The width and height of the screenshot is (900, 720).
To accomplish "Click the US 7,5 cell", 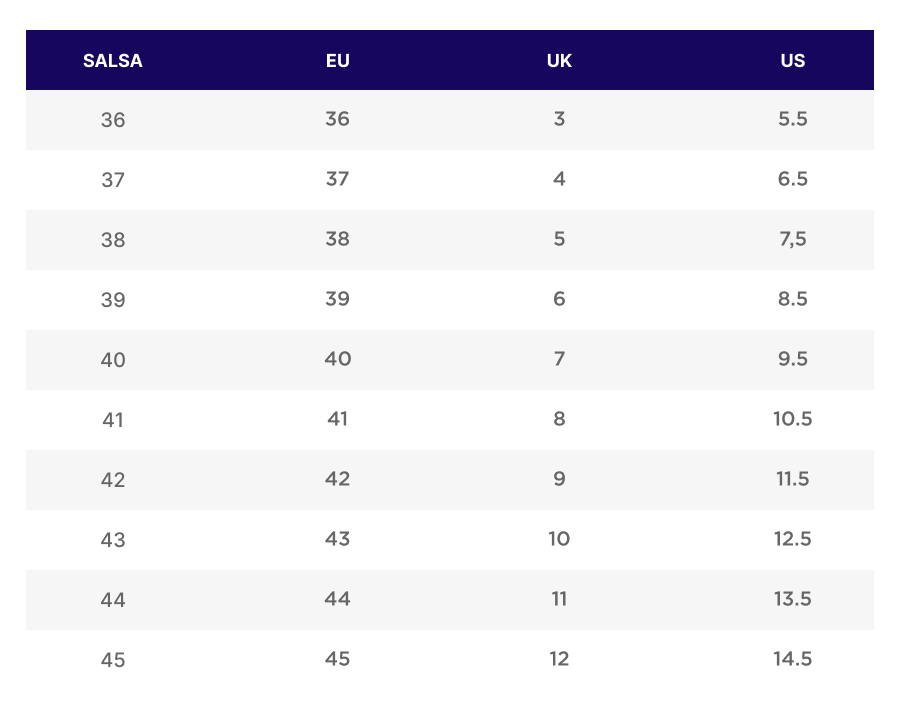I will tap(792, 239).
